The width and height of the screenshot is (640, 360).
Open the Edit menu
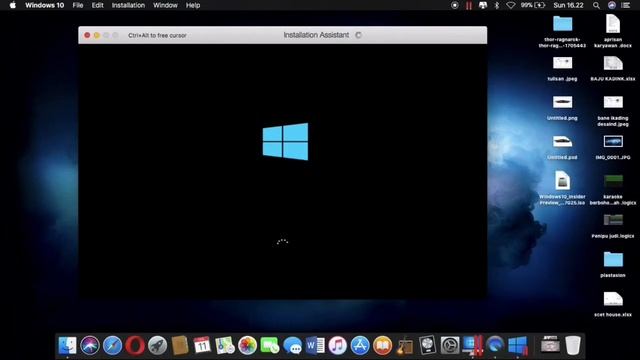[x=98, y=5]
